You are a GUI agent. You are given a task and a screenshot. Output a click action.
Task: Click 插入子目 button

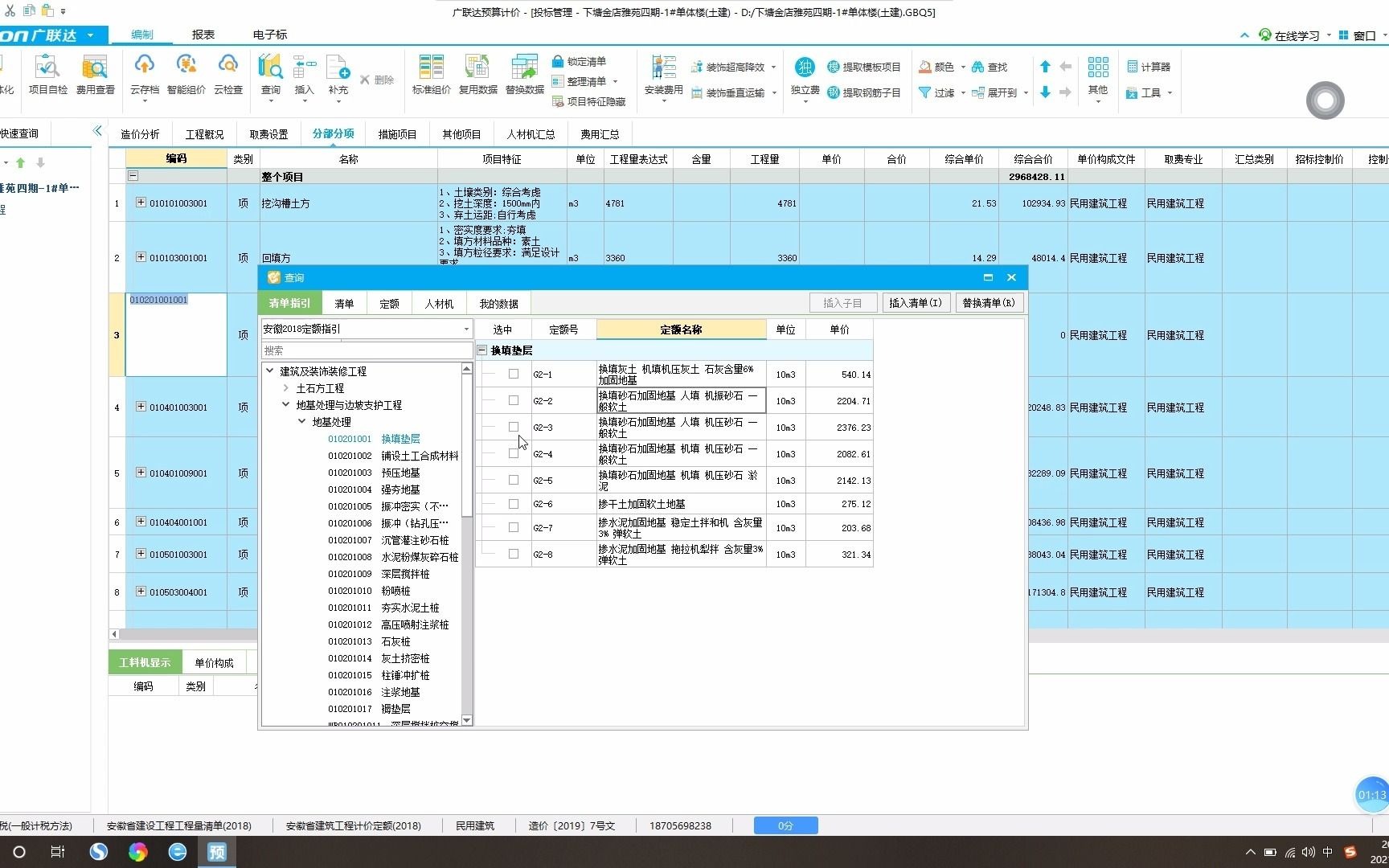(842, 303)
